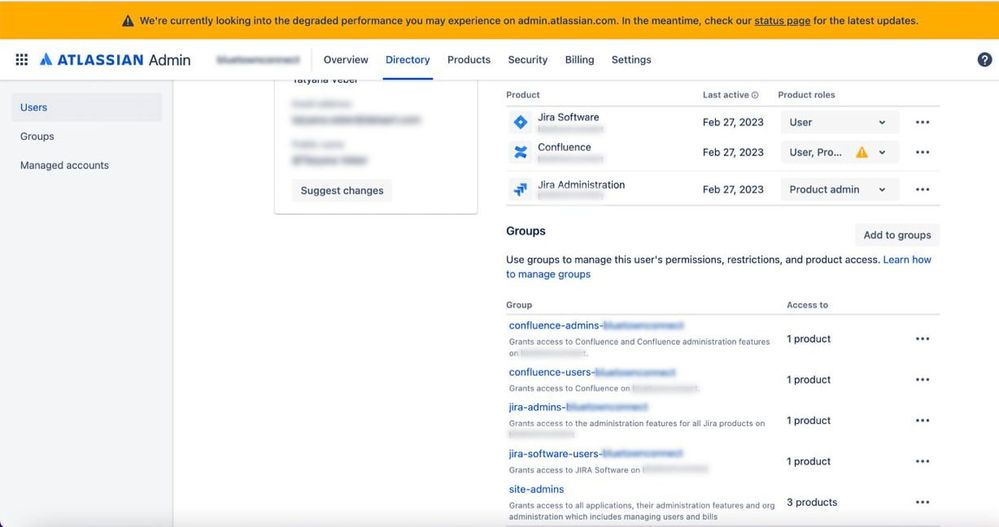Open the status page link
This screenshot has width=999, height=527.
(782, 20)
